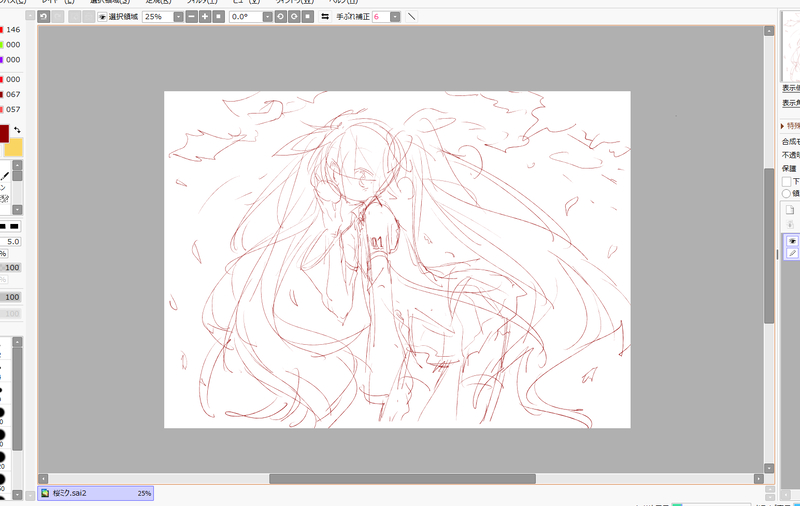Flip the canvas horizontally with the arrows icon
Image resolution: width=800 pixels, height=506 pixels.
point(324,17)
